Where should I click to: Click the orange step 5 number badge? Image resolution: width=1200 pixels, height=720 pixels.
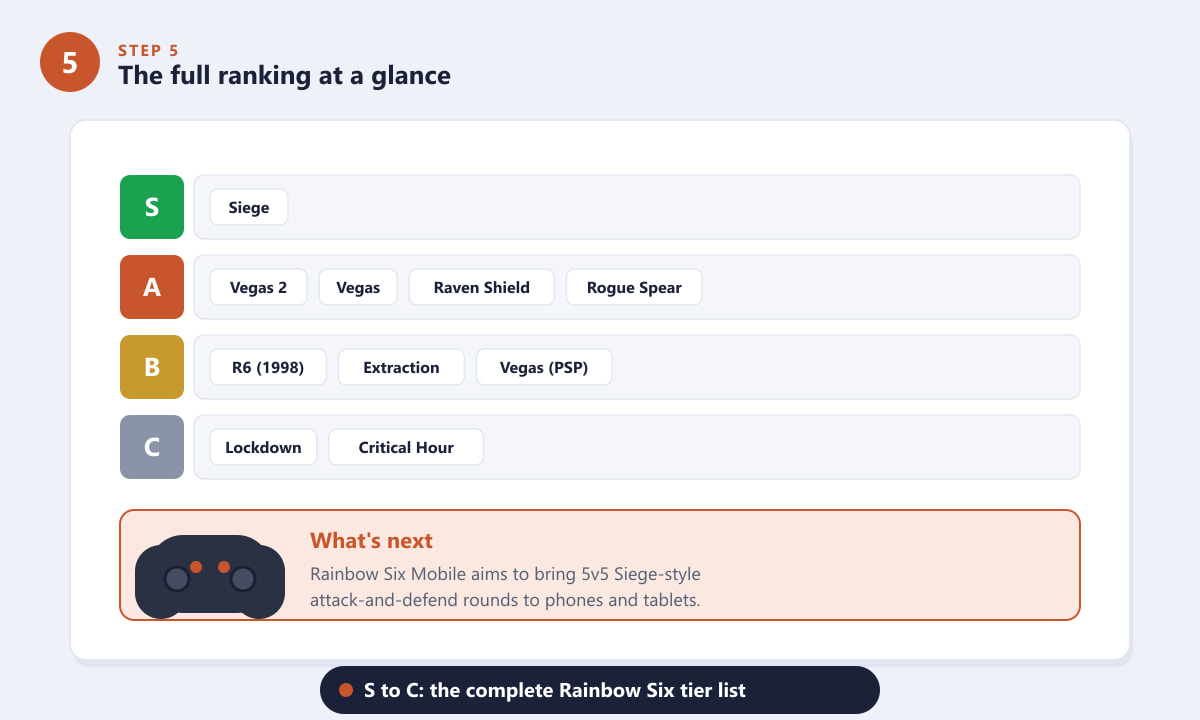70,62
